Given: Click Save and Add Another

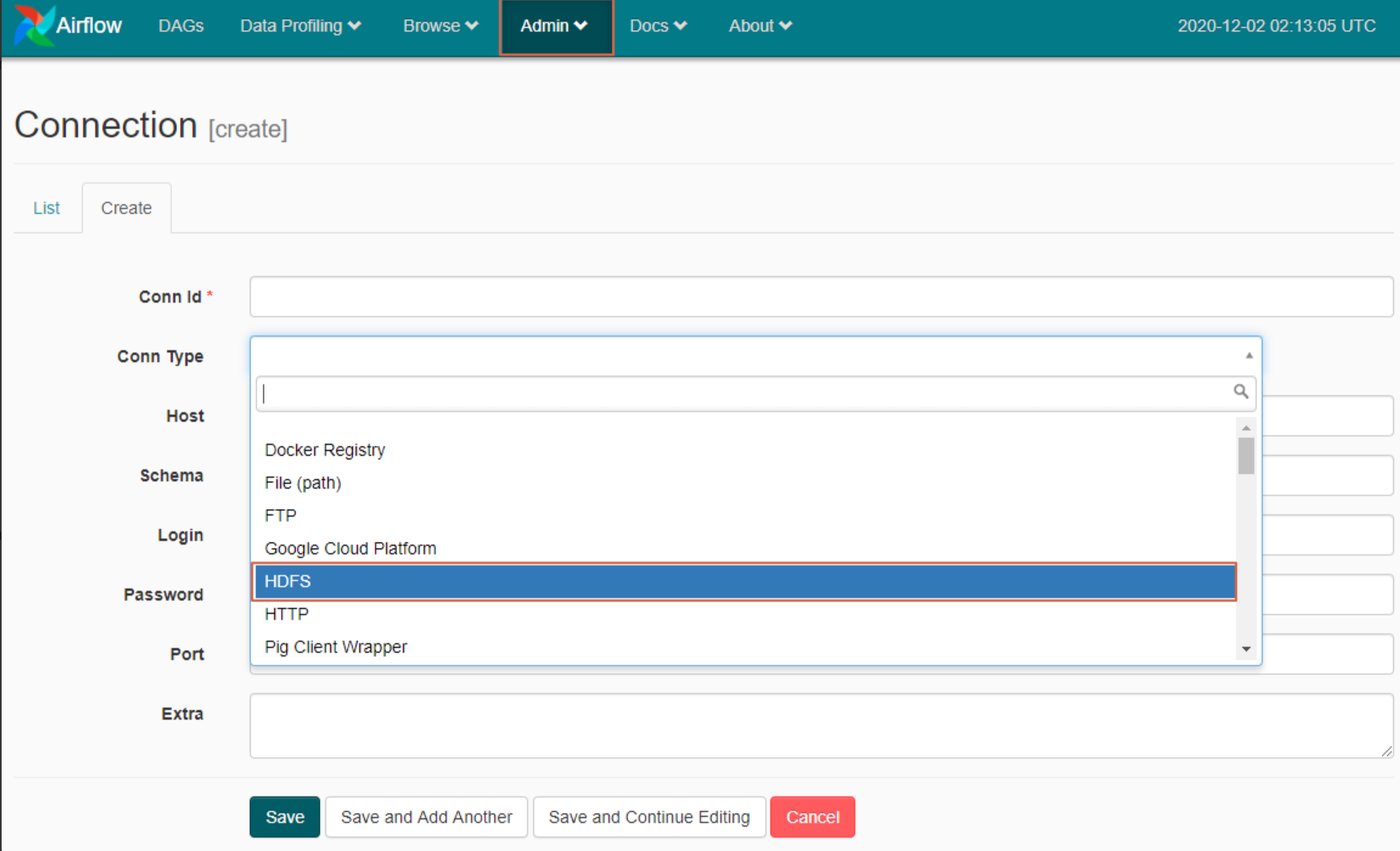Looking at the screenshot, I should click(426, 817).
